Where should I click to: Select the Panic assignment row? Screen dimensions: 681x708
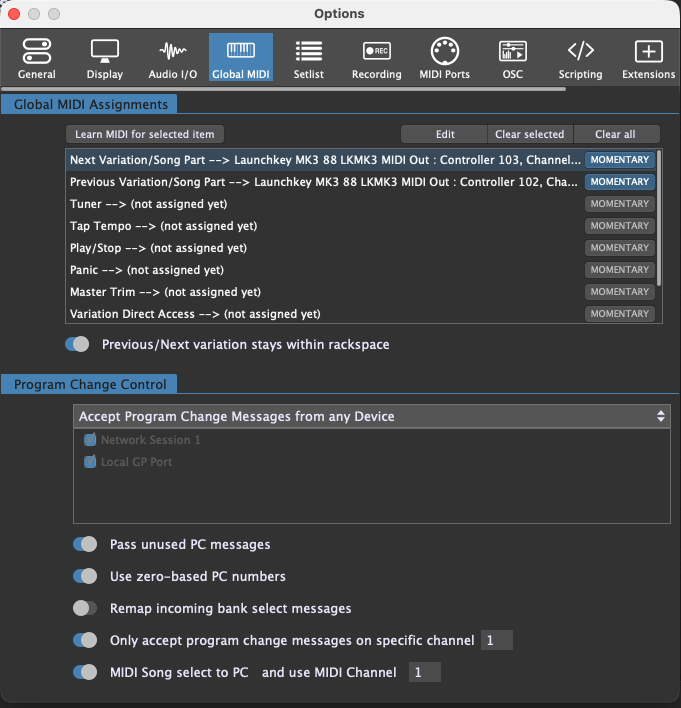[320, 270]
